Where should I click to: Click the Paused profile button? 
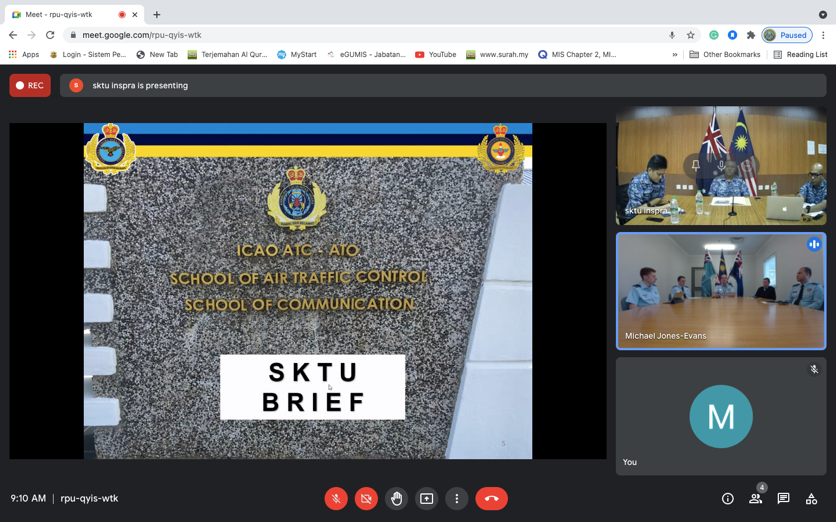click(787, 35)
